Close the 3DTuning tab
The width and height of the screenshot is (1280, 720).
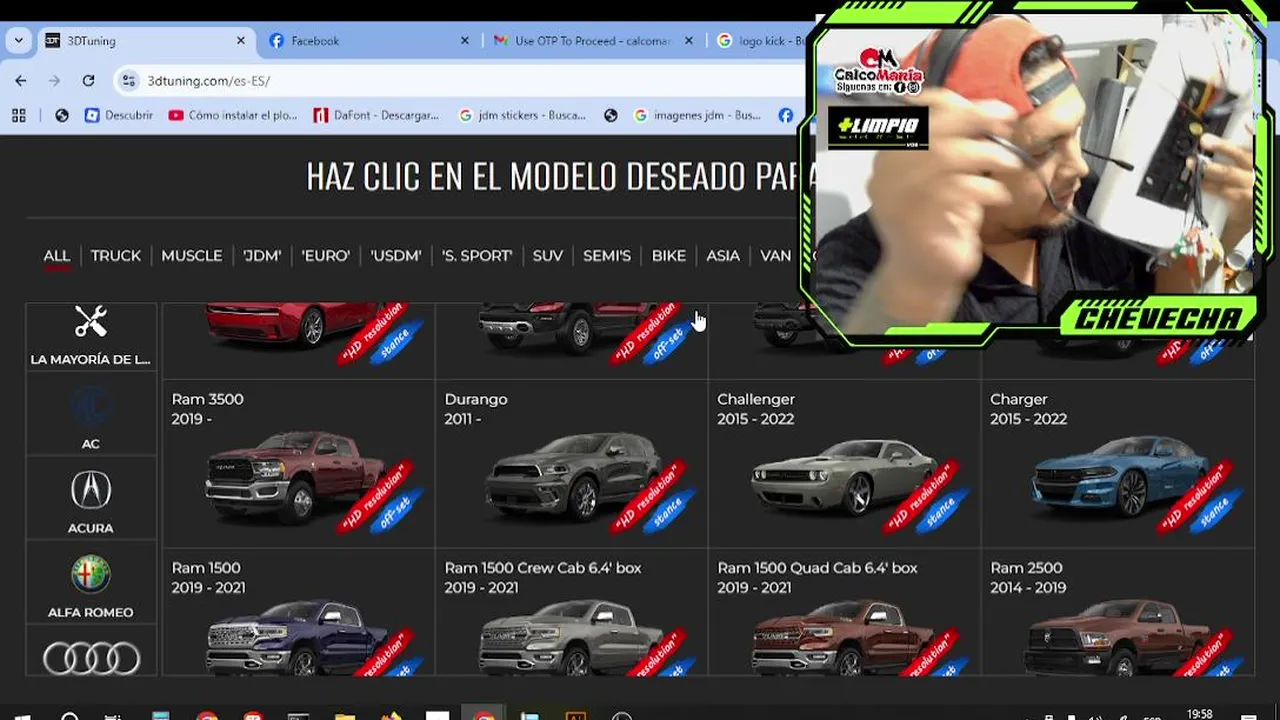click(241, 41)
